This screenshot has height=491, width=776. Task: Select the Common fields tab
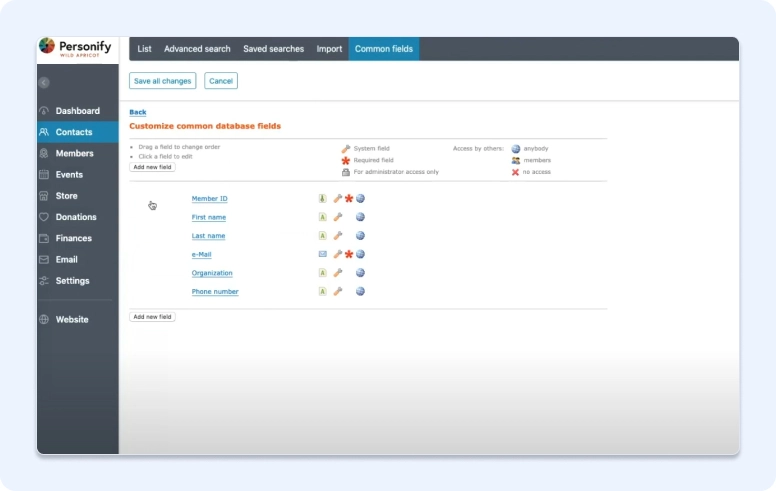click(384, 49)
